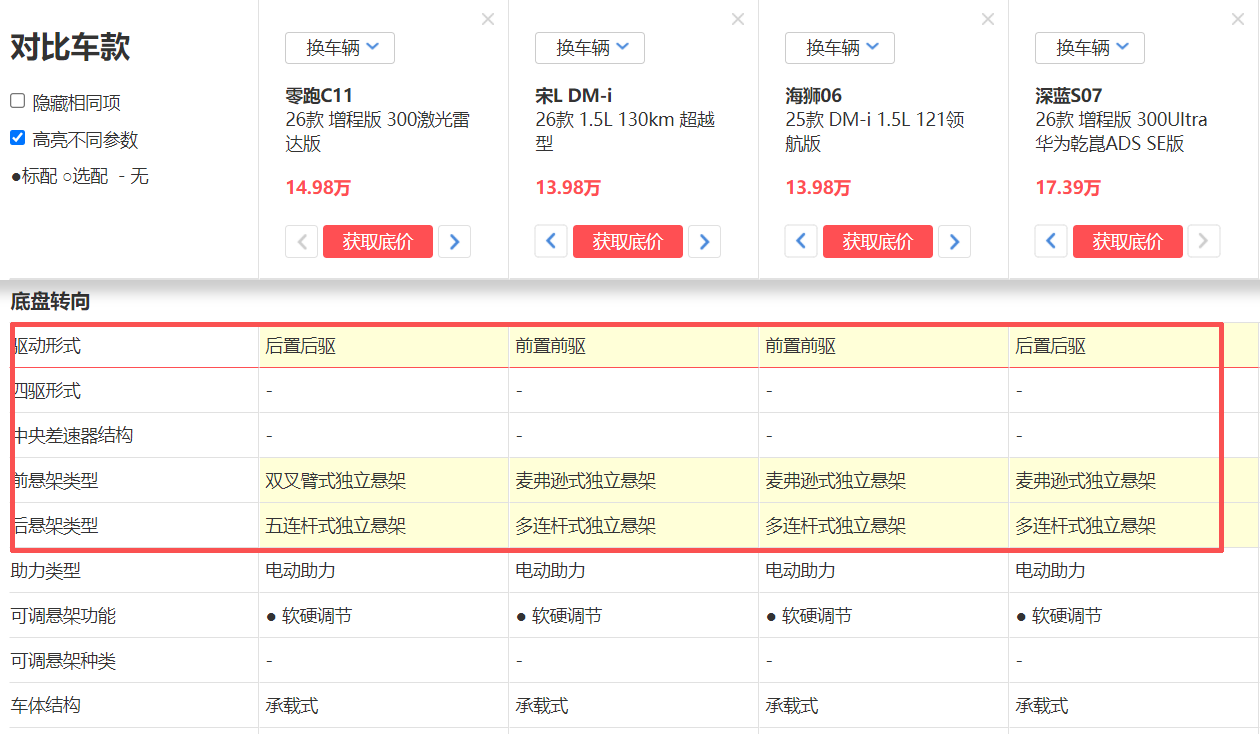Image resolution: width=1260 pixels, height=734 pixels.
Task: Shift 海狮06 column left with arrow
Action: (801, 241)
